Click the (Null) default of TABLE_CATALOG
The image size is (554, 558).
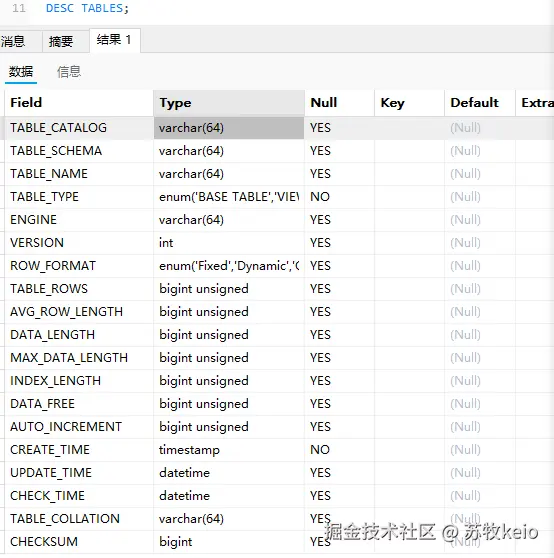[480, 128]
